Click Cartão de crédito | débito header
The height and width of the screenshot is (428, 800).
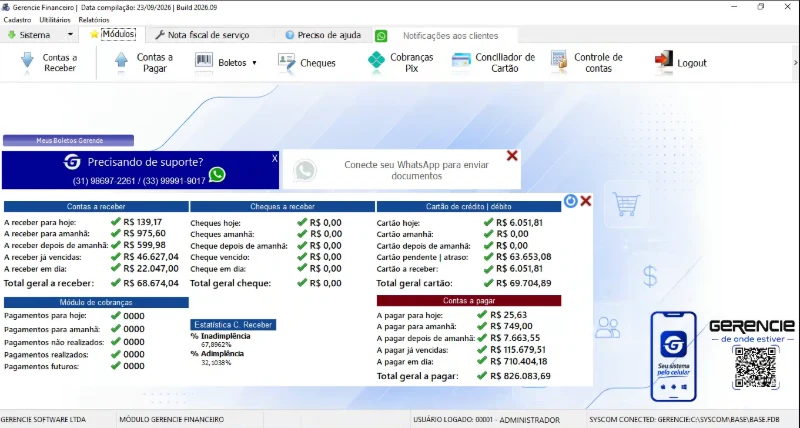468,207
